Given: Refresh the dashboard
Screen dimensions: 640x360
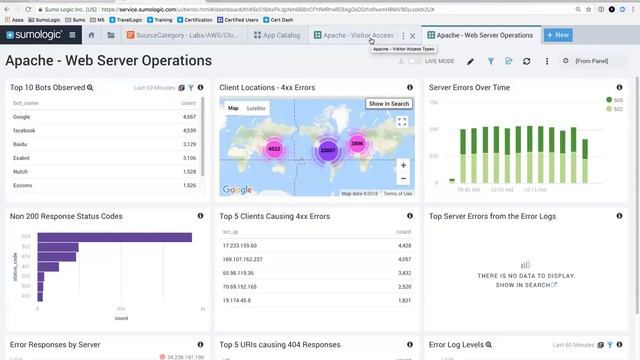Looking at the screenshot, I should [527, 61].
